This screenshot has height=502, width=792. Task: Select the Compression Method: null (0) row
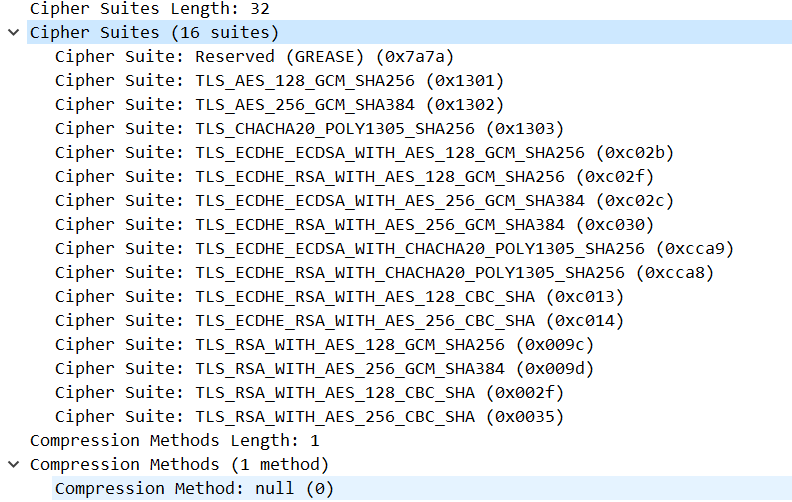(x=194, y=488)
